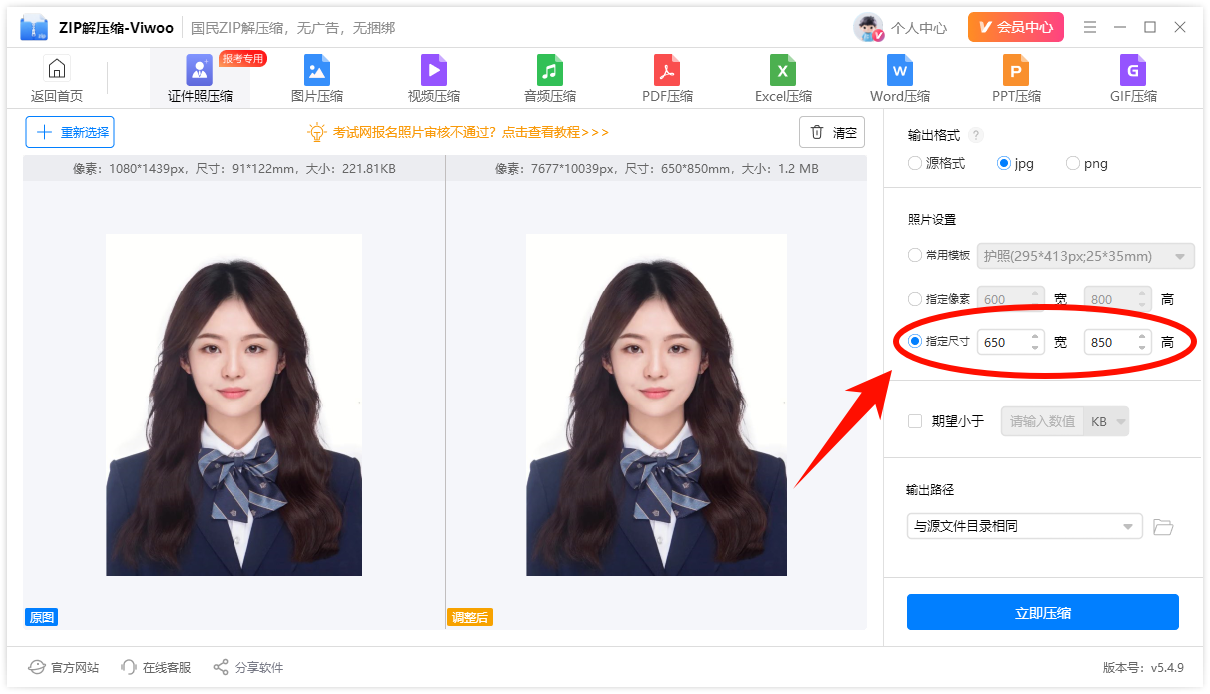1210x694 pixels.
Task: Expand the KB unit dropdown
Action: coord(1107,421)
